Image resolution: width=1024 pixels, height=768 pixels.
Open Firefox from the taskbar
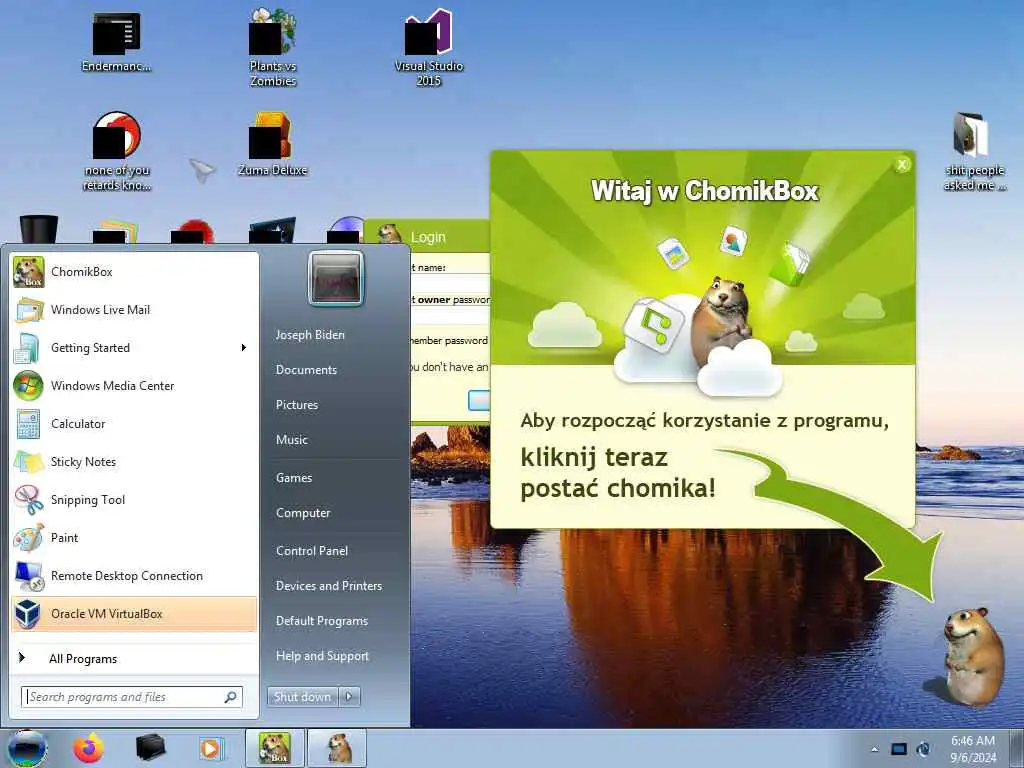click(89, 748)
